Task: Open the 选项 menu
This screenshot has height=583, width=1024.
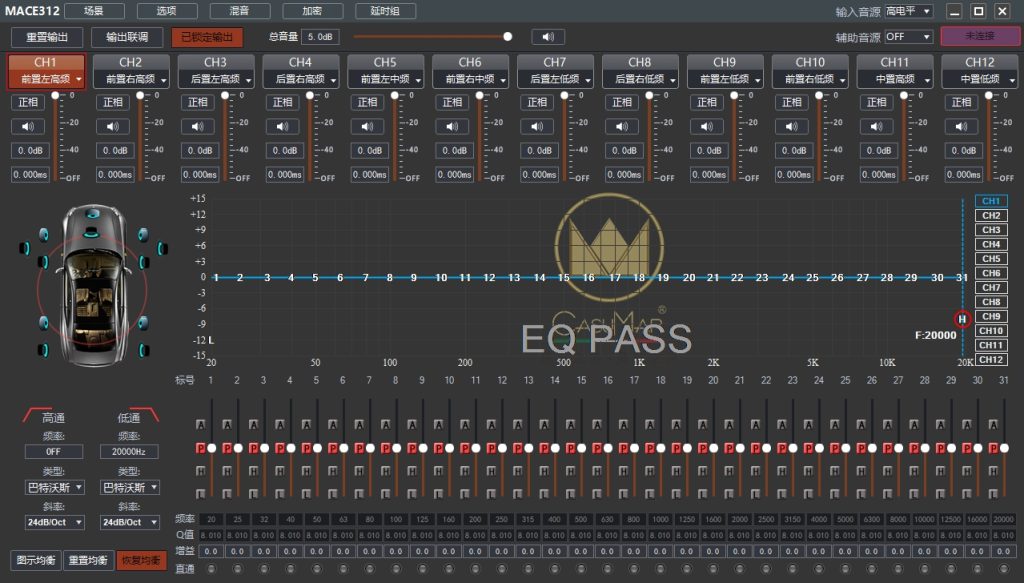Action: (x=167, y=11)
